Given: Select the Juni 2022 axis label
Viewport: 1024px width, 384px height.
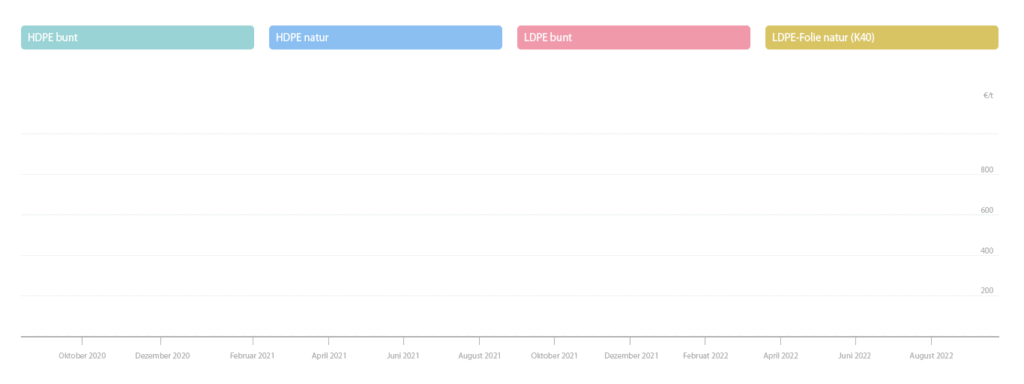Looking at the screenshot, I should pyautogui.click(x=854, y=356).
